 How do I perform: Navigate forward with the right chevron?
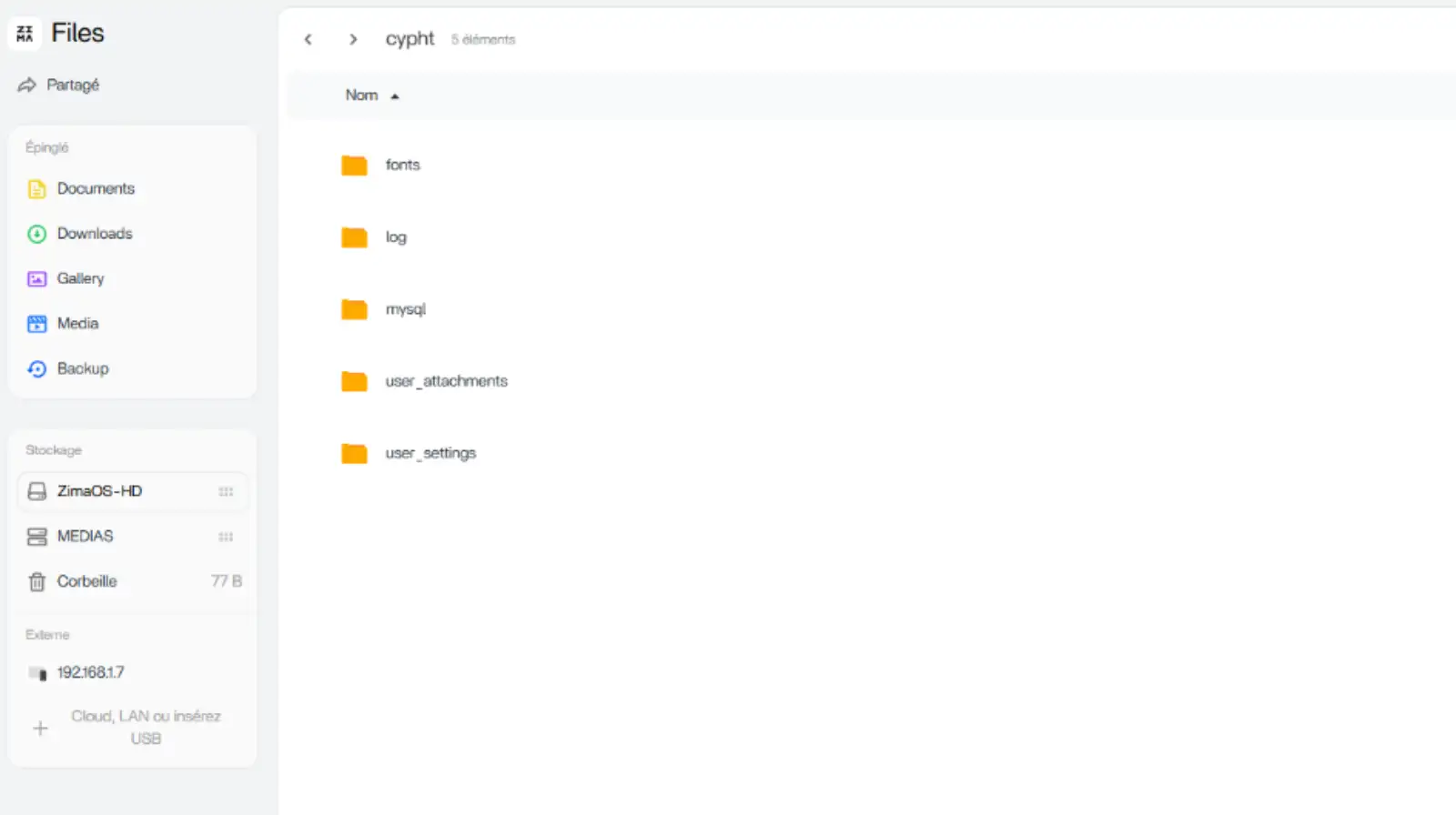(x=353, y=39)
